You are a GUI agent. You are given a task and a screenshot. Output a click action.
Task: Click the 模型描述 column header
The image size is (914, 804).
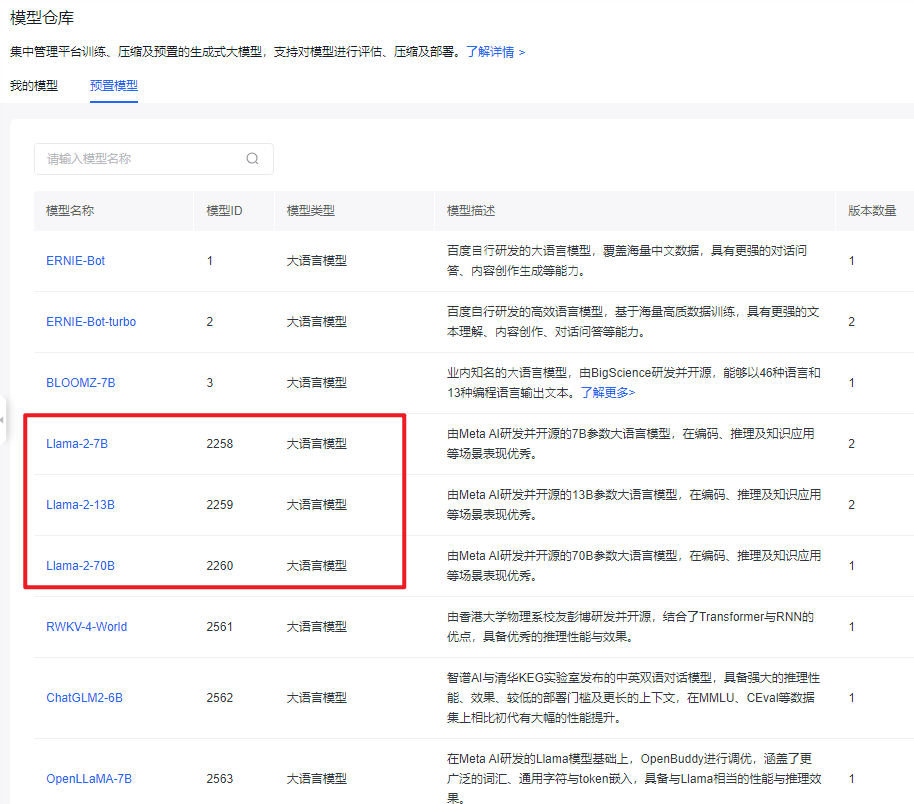point(471,210)
